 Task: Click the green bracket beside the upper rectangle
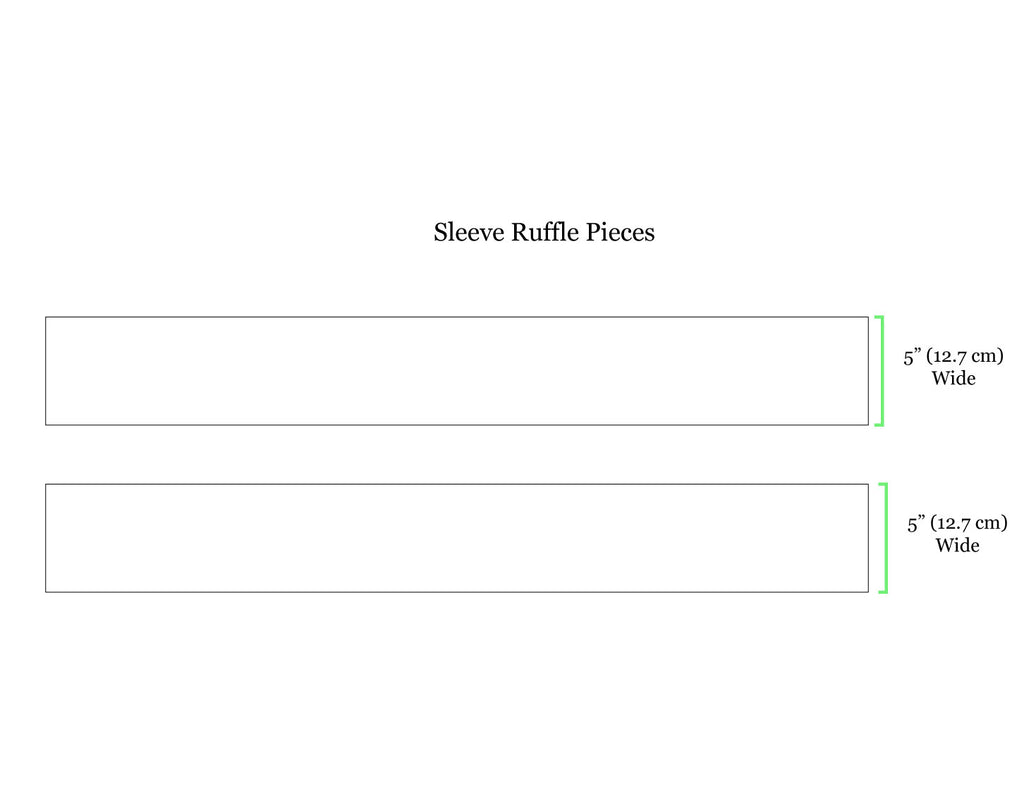(881, 371)
